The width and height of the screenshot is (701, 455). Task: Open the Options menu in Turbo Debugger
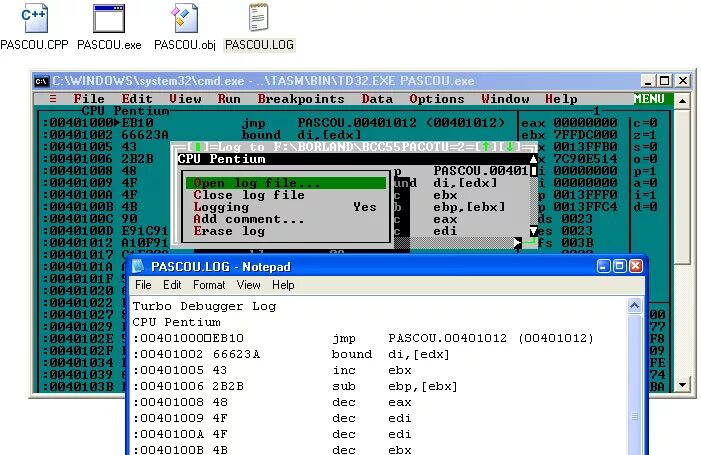pos(437,99)
